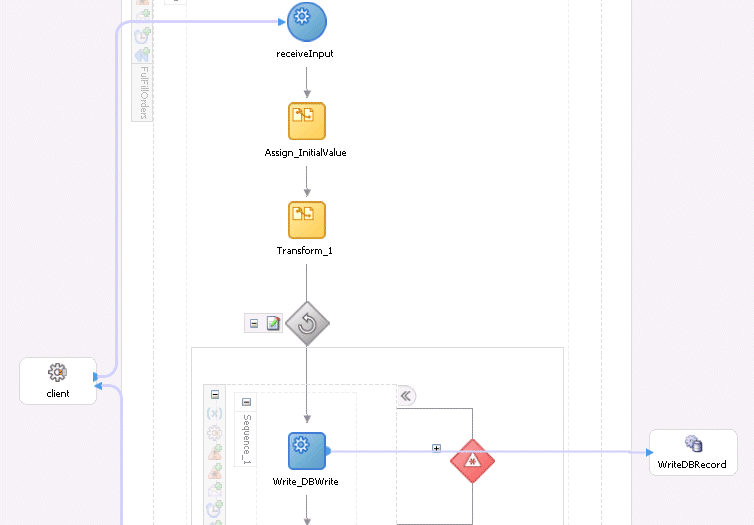The width and height of the screenshot is (754, 525).
Task: Click inner scope add onMessage envelope icon
Action: (x=215, y=489)
